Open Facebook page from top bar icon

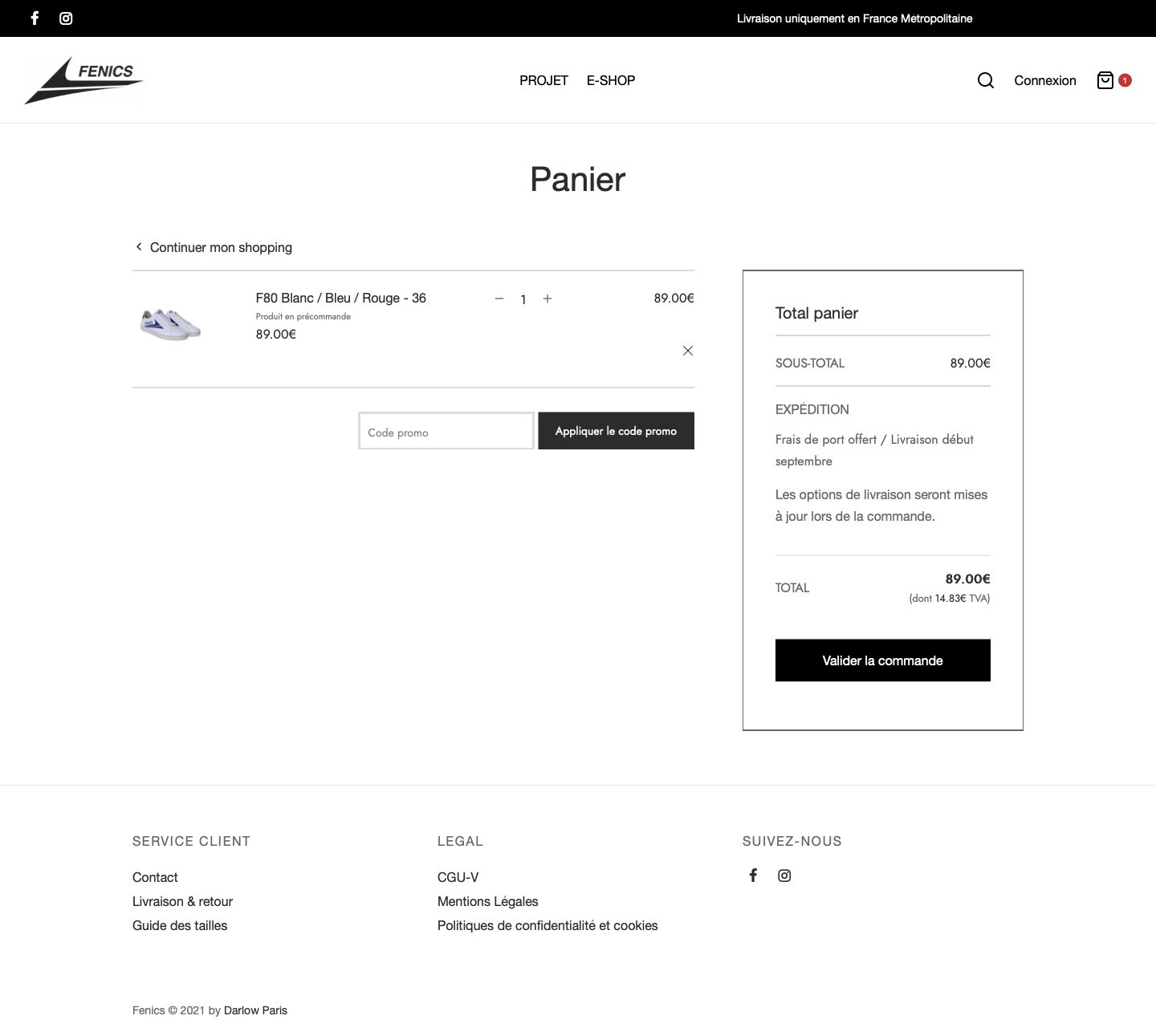coord(35,18)
